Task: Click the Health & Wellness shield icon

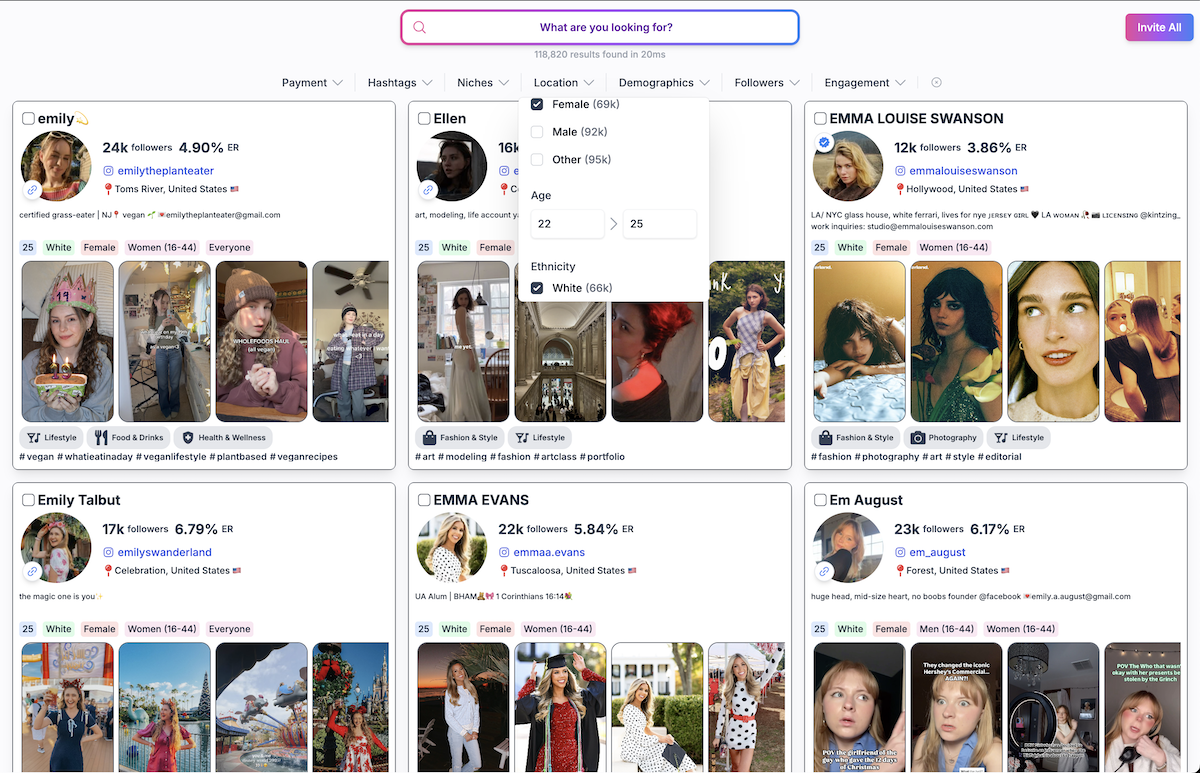Action: tap(188, 437)
